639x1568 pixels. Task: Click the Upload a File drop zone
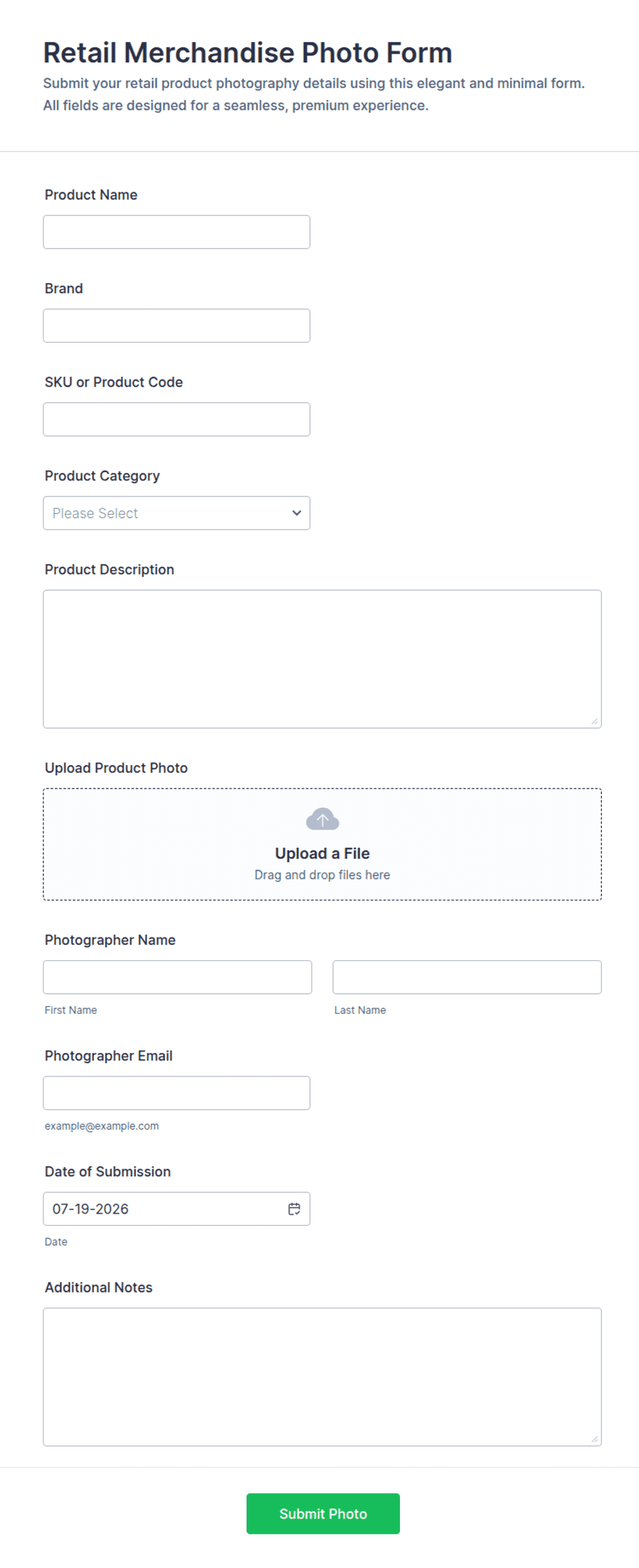point(322,844)
